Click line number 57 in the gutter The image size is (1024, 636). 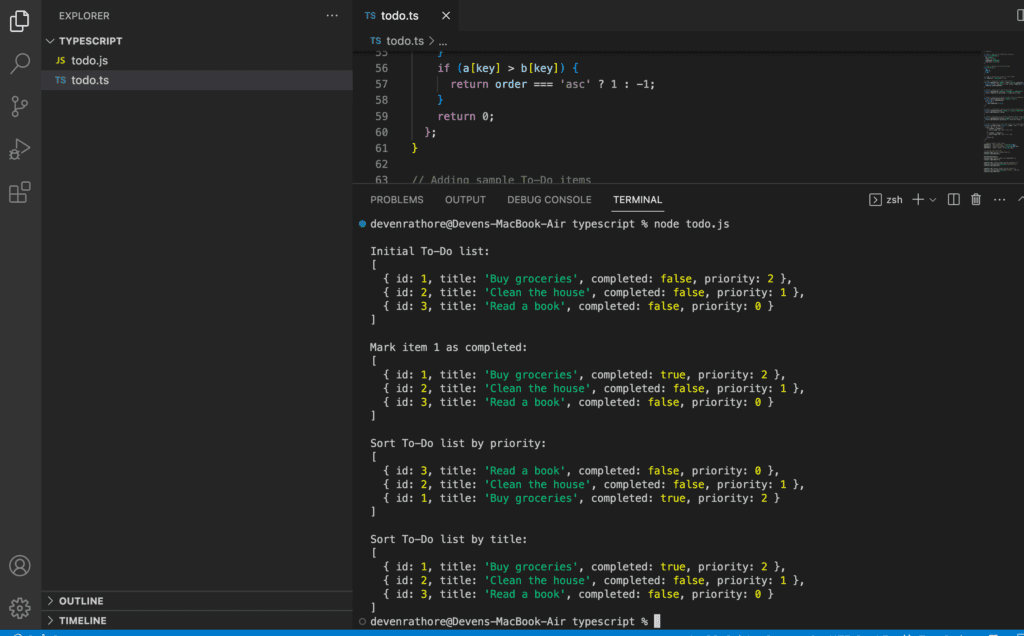(381, 84)
